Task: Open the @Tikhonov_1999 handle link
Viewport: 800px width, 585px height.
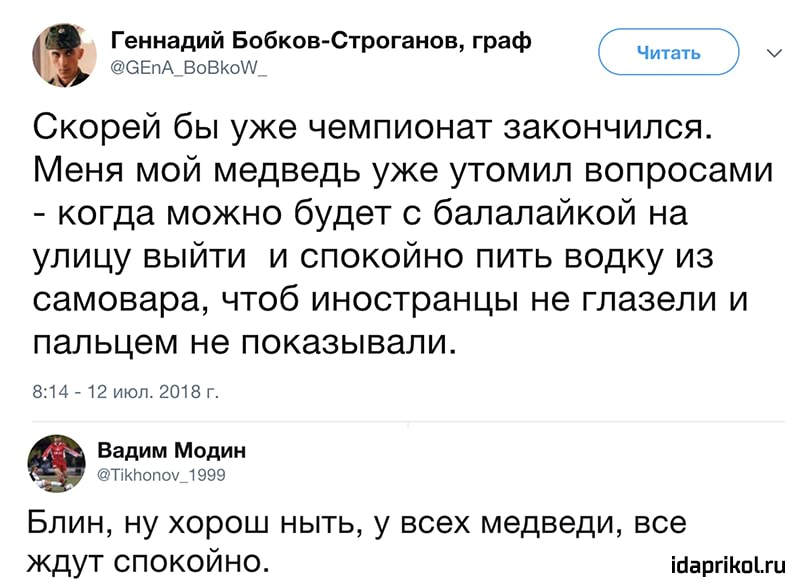Action: tap(161, 475)
